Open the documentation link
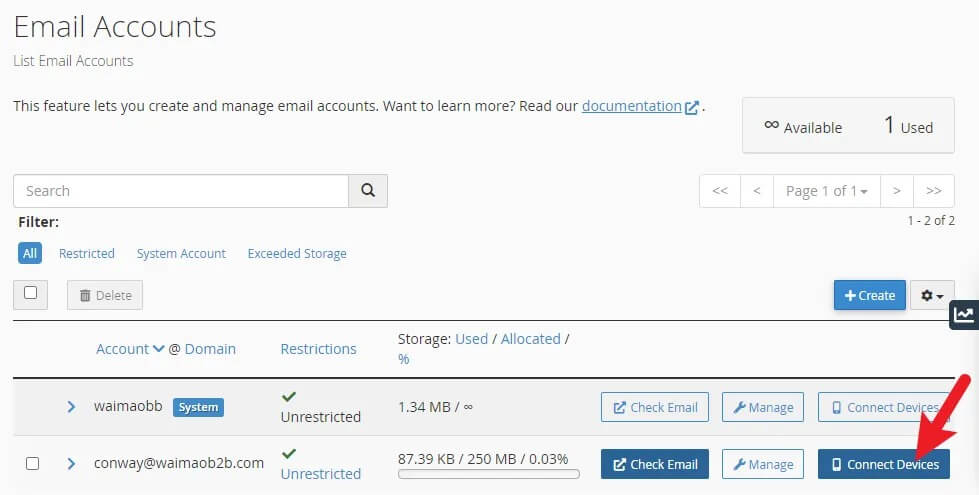This screenshot has height=495, width=979. [x=632, y=106]
